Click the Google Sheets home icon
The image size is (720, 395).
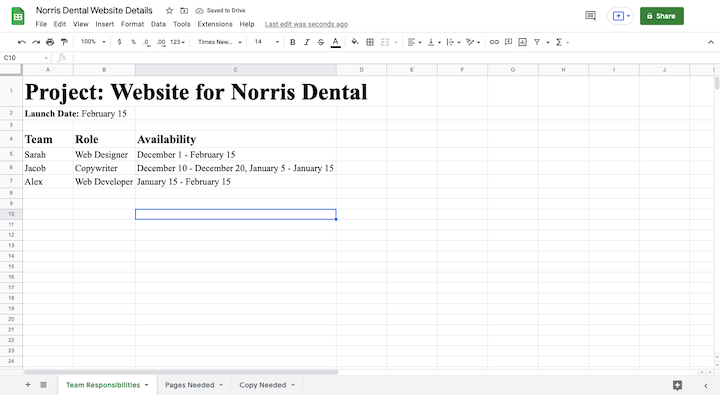point(18,17)
